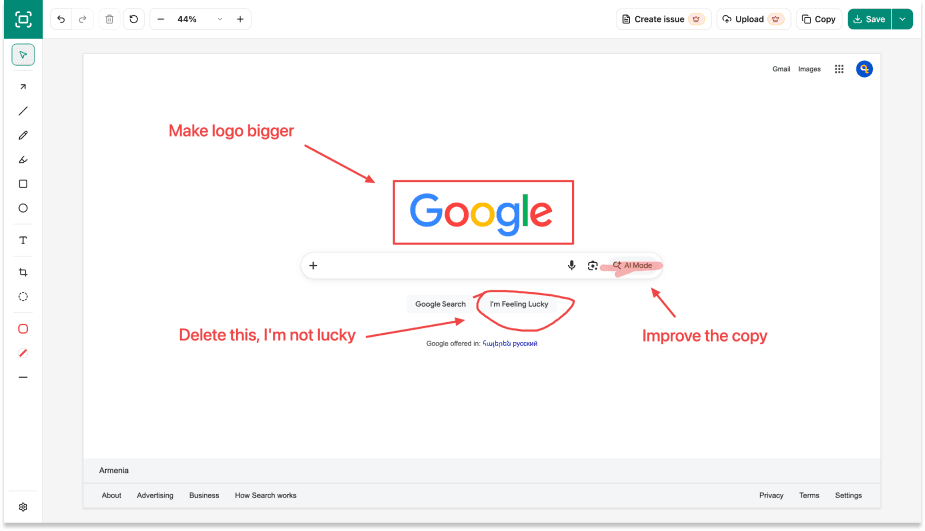
Task: Open the Privacy footer link
Action: (x=771, y=496)
